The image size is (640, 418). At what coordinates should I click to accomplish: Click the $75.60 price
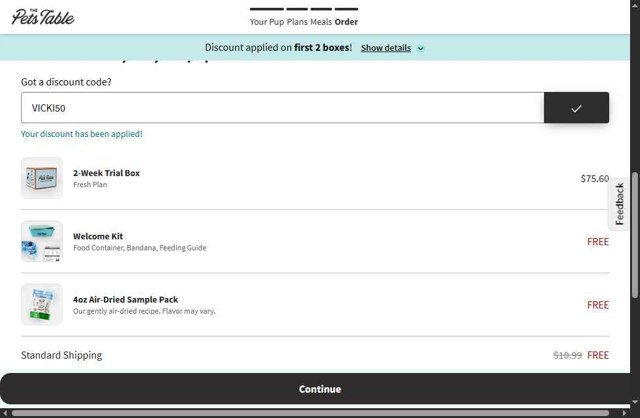click(595, 178)
